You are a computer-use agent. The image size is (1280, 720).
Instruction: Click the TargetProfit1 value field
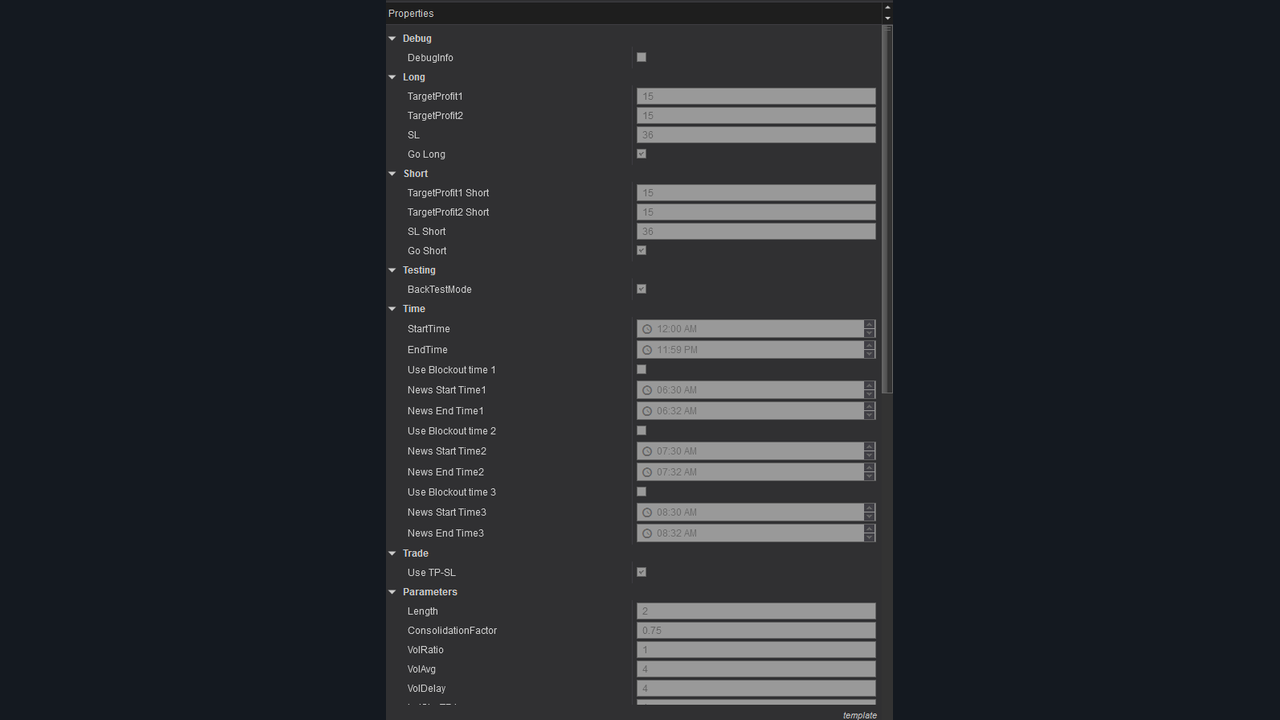tap(755, 97)
